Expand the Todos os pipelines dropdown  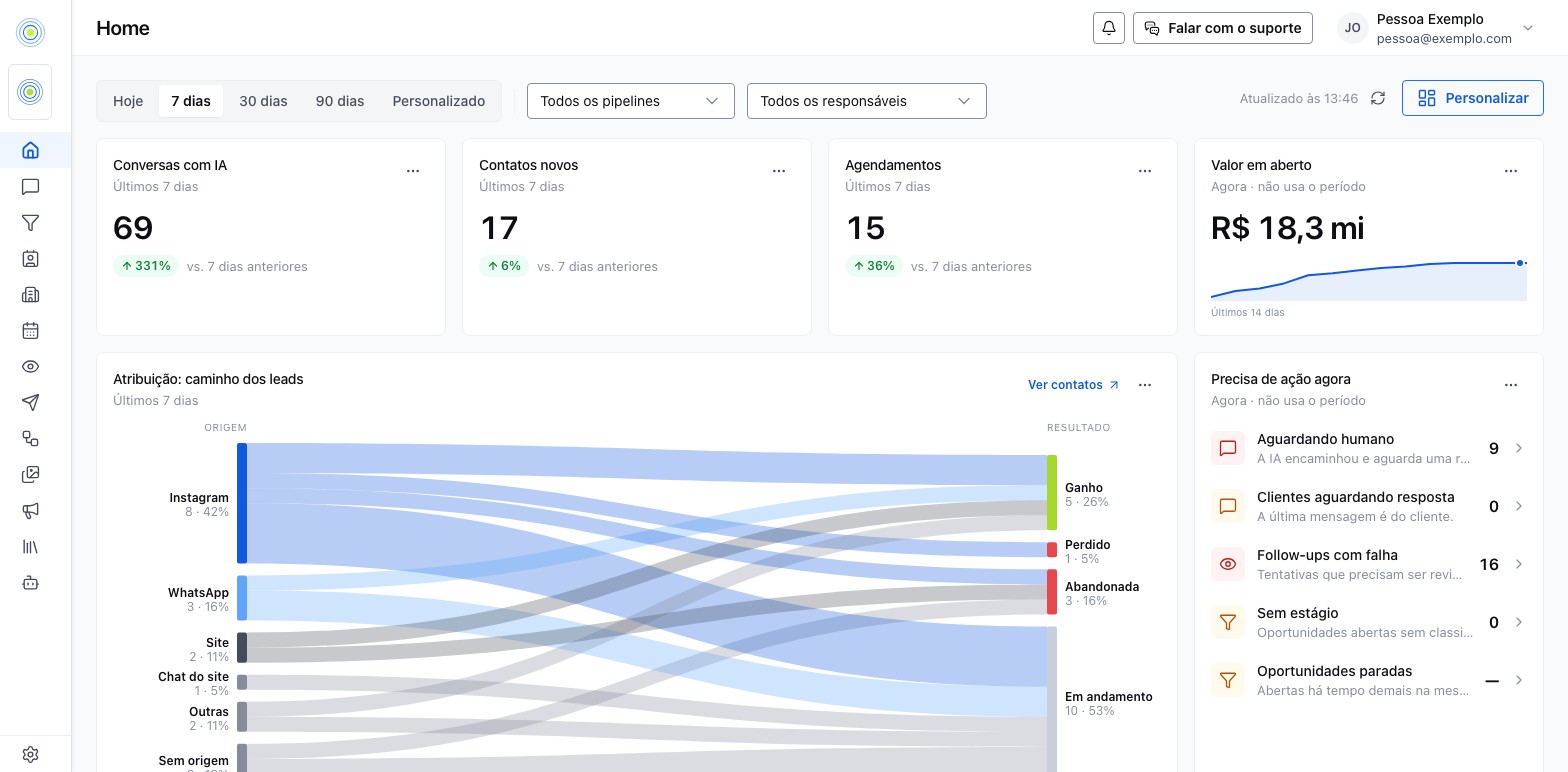[631, 101]
